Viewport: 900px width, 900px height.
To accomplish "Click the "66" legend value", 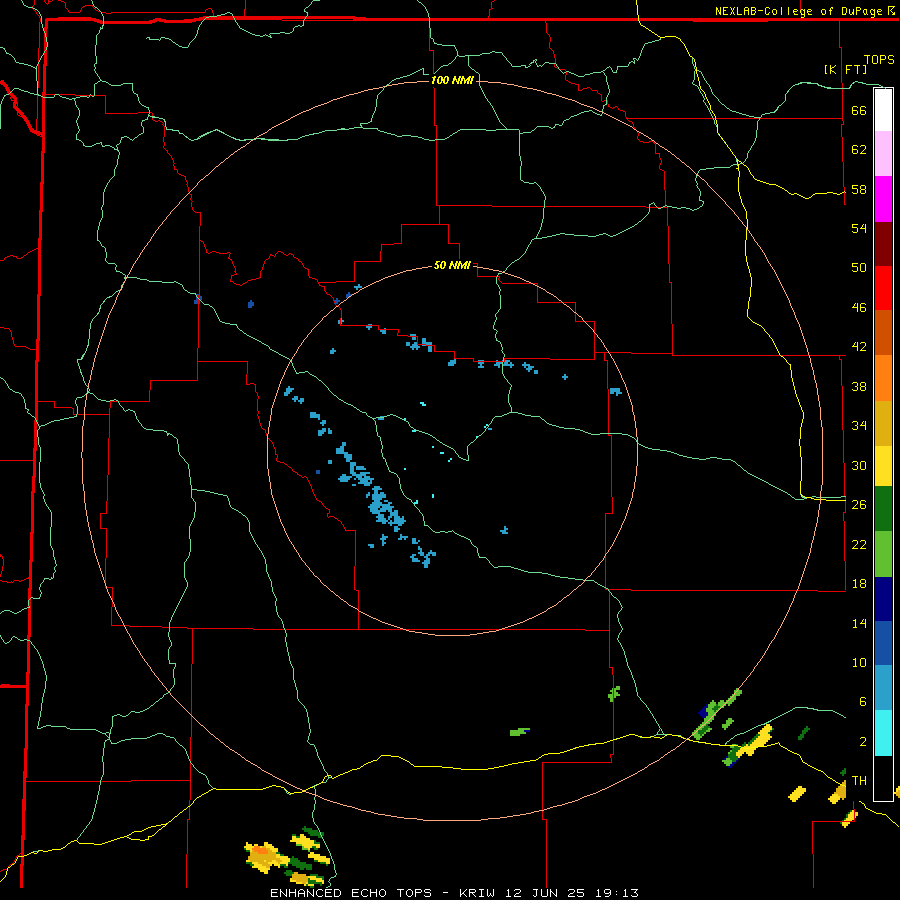I will 859,110.
